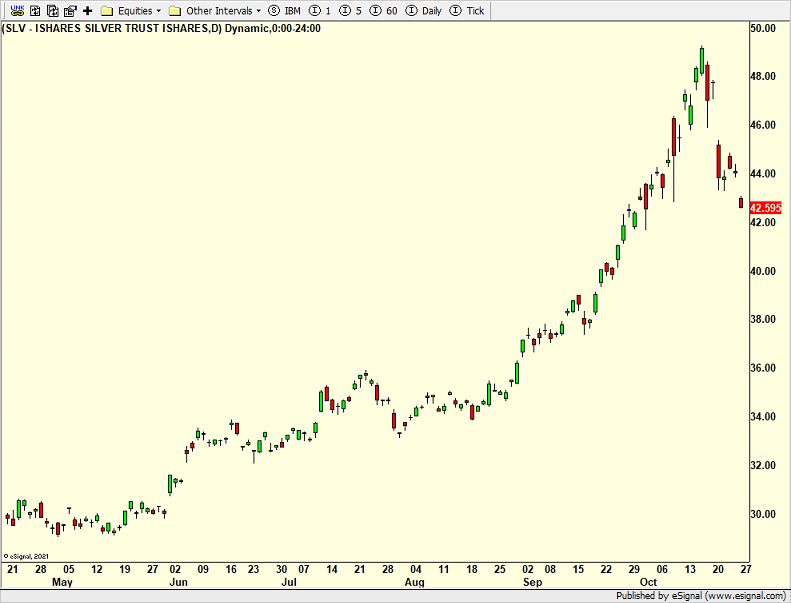Change chart to Tick interval
This screenshot has width=791, height=603.
pyautogui.click(x=468, y=10)
